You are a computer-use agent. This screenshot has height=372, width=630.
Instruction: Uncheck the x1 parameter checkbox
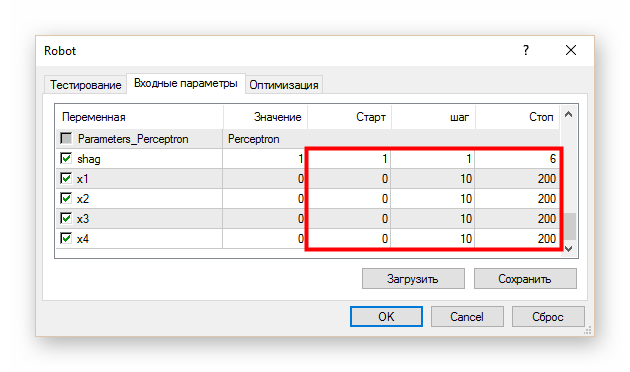66,178
